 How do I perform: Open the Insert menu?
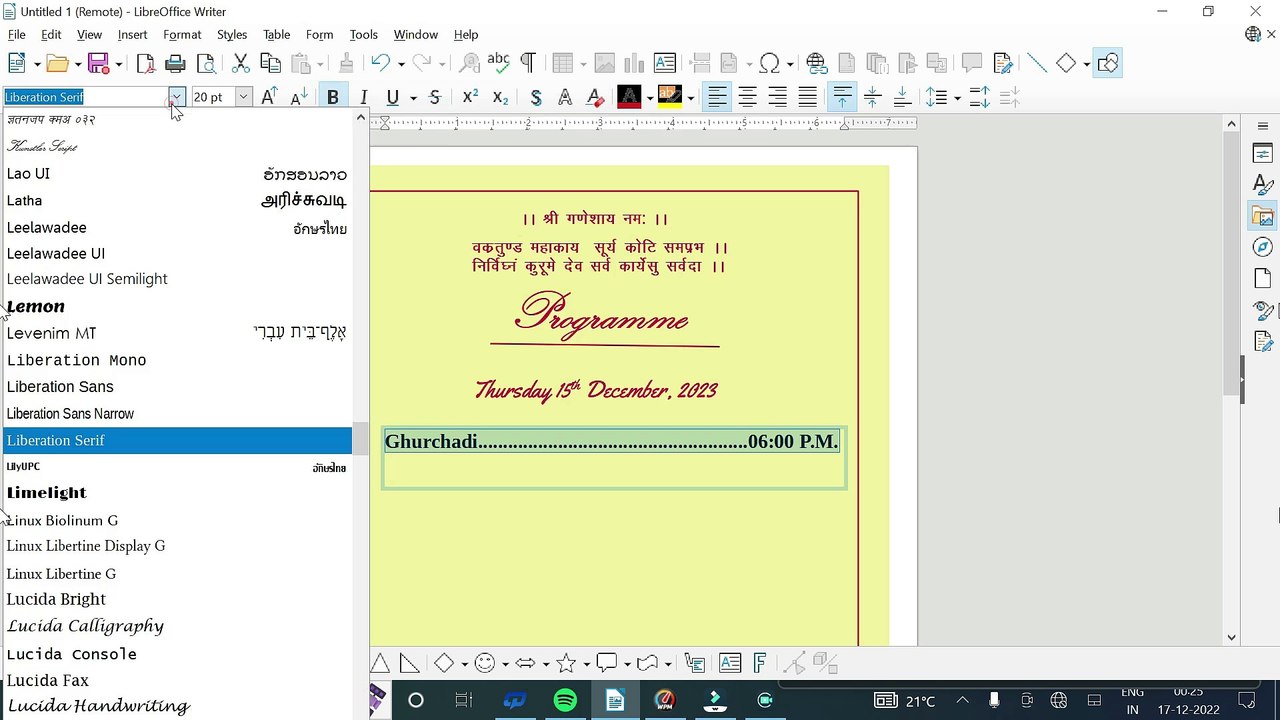(132, 34)
